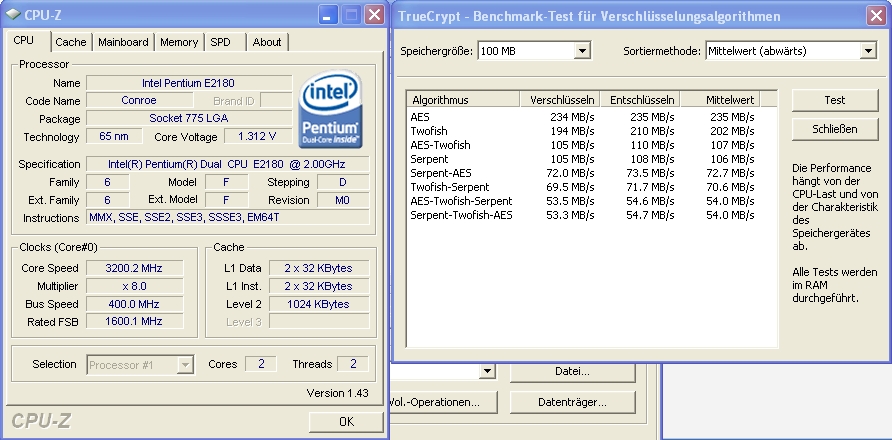
Task: Click the CPU-Z title bar chip icon
Action: 11,14
